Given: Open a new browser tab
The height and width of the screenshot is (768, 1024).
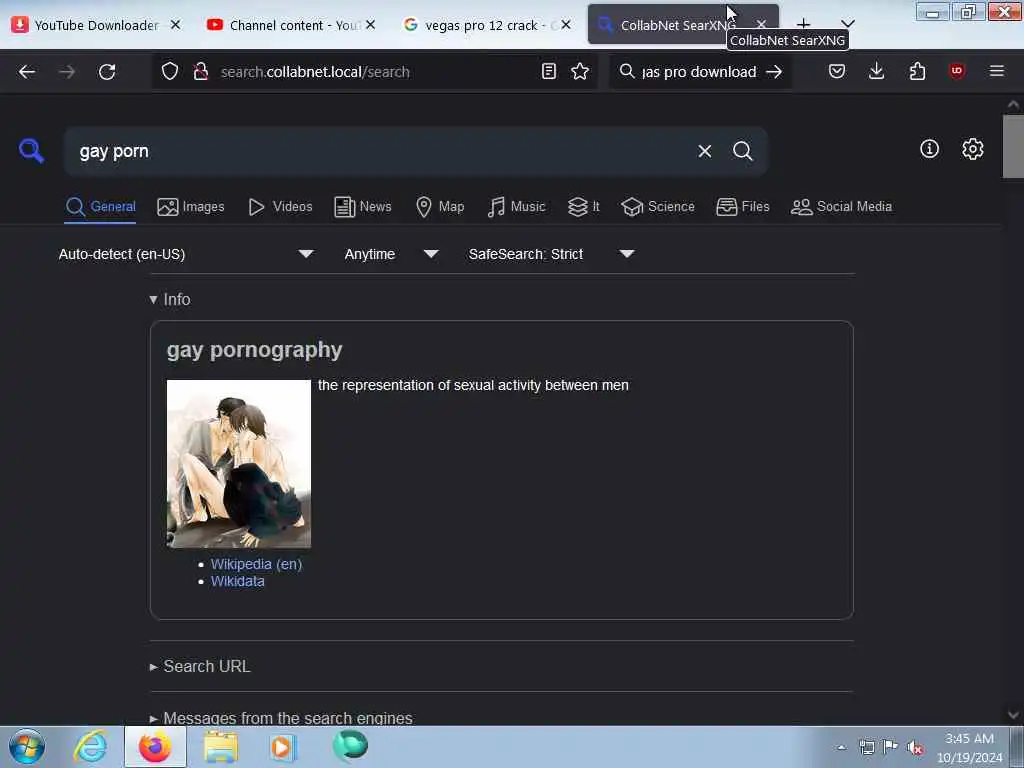Looking at the screenshot, I should [803, 25].
